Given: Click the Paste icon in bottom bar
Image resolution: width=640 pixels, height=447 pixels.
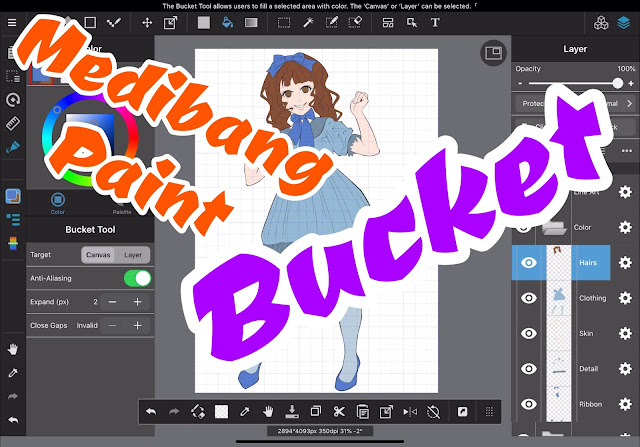Looking at the screenshot, I should pyautogui.click(x=362, y=412).
